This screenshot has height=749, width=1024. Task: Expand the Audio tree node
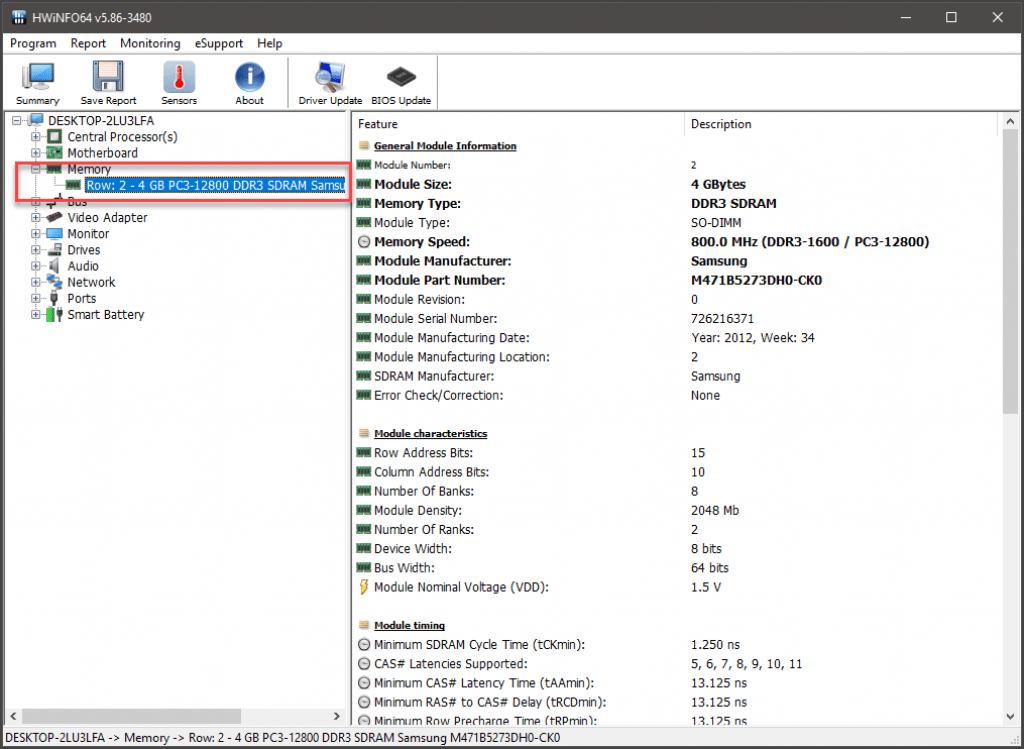pyautogui.click(x=36, y=266)
